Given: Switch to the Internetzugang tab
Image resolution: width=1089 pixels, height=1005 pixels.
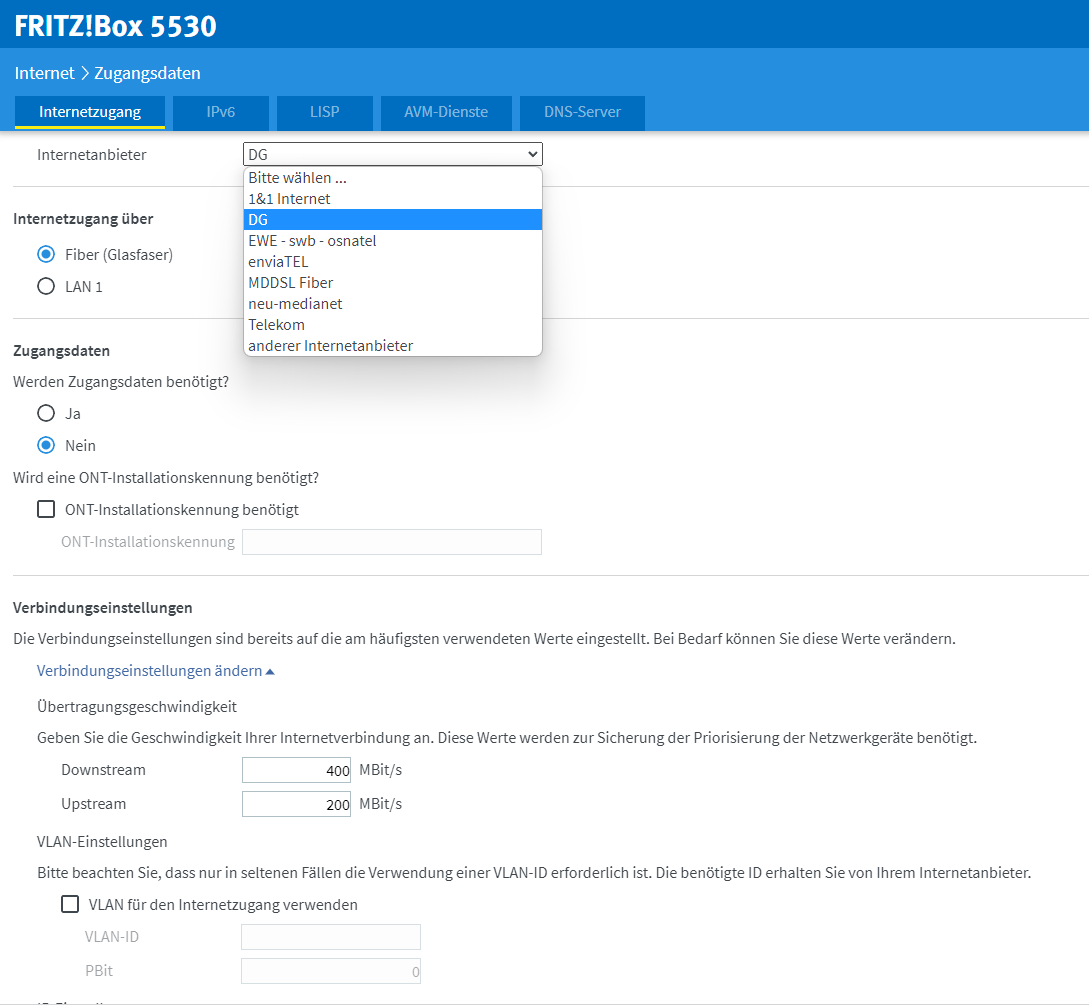Looking at the screenshot, I should [x=90, y=113].
